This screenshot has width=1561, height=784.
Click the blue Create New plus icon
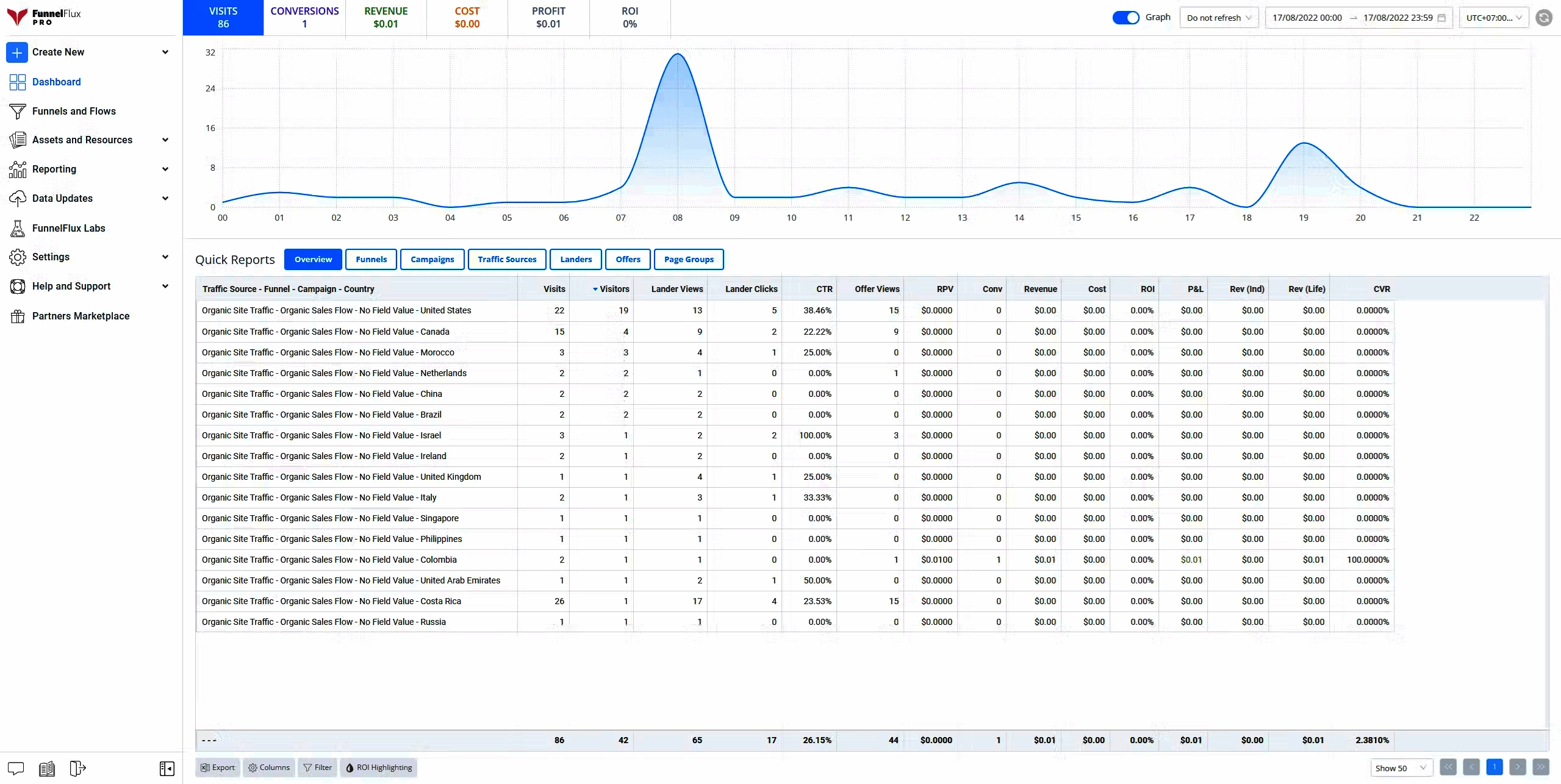point(17,52)
